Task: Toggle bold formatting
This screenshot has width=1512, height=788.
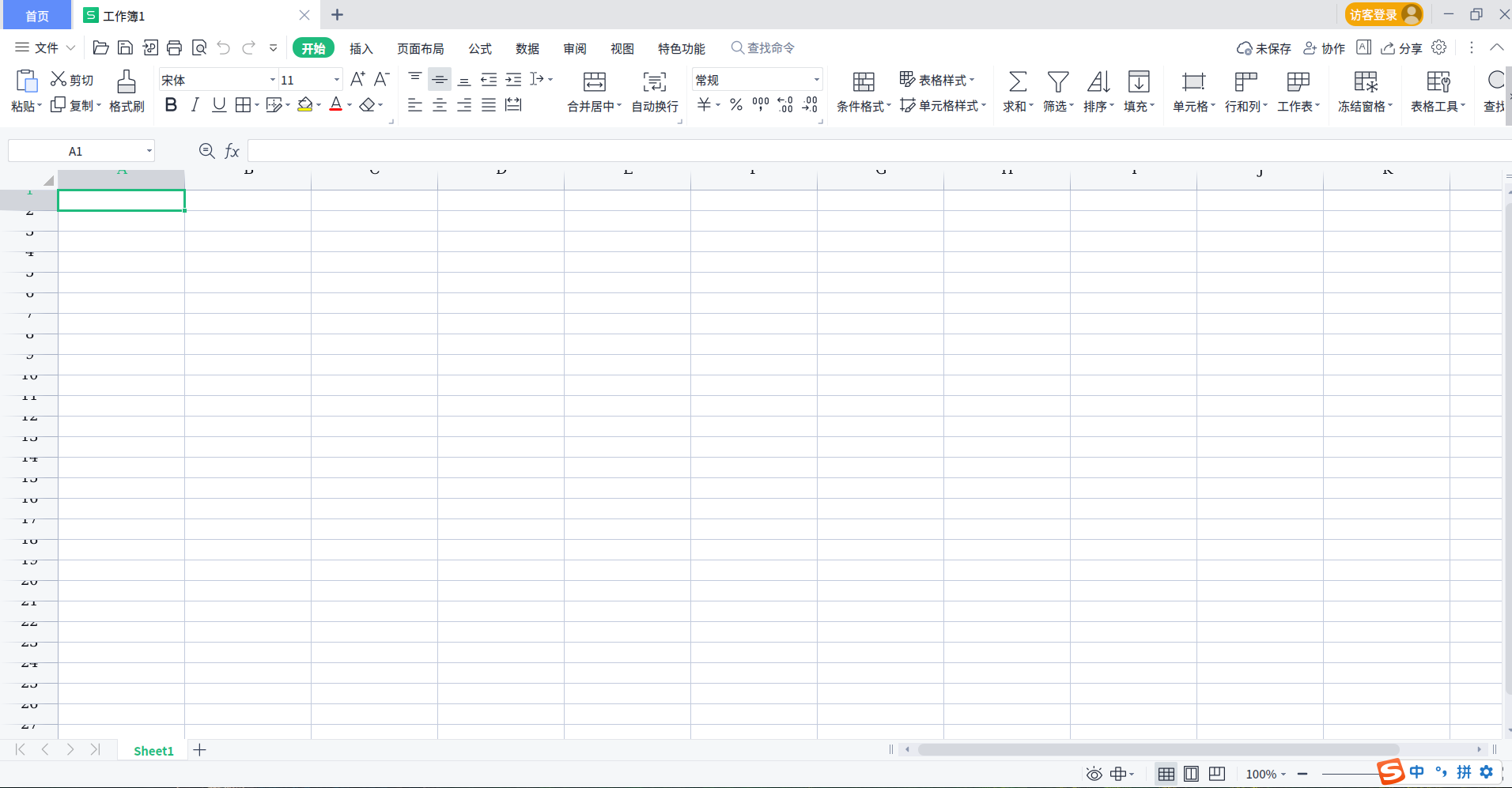Action: tap(171, 104)
